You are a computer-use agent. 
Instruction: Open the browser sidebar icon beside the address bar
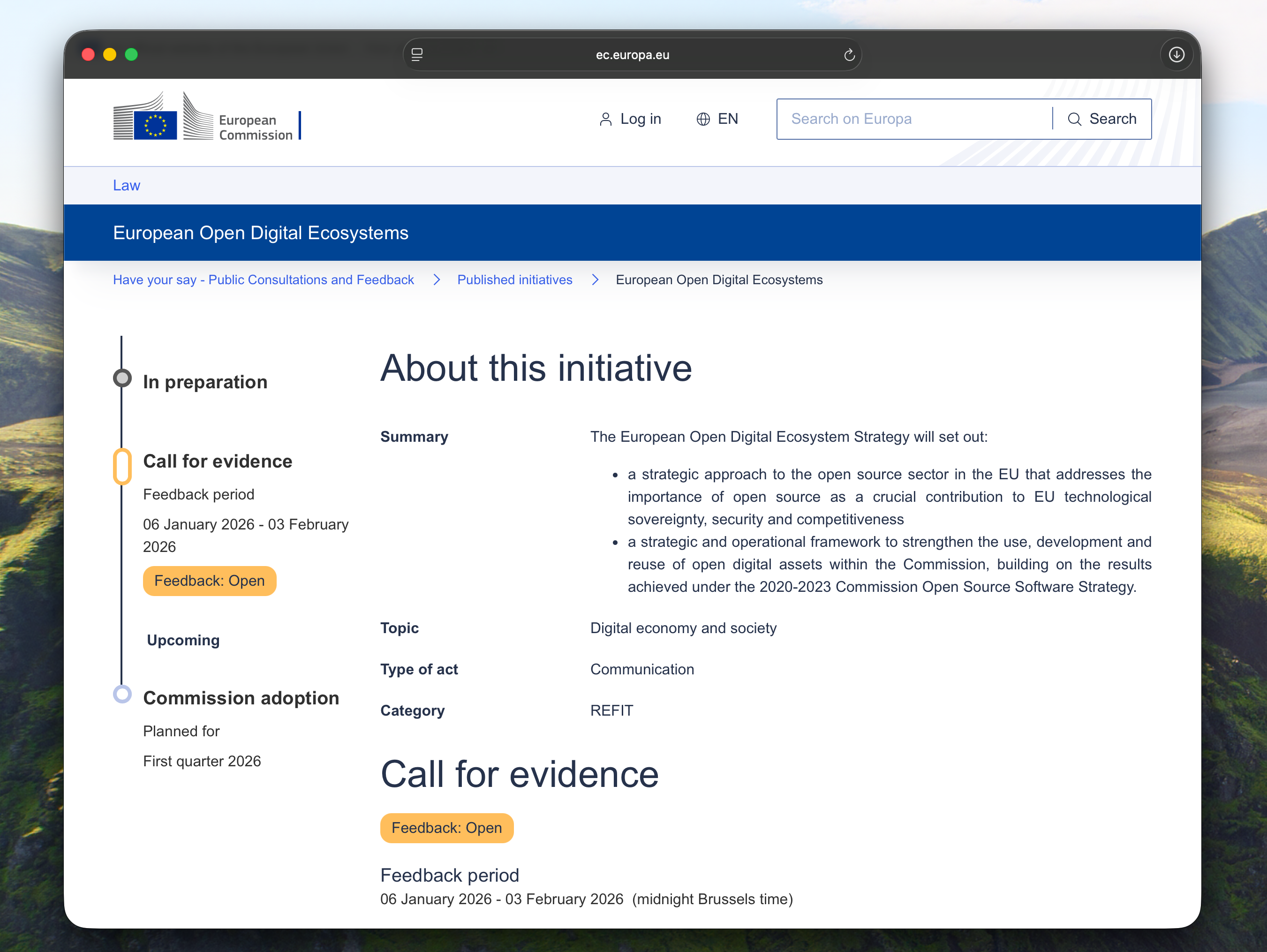417,54
